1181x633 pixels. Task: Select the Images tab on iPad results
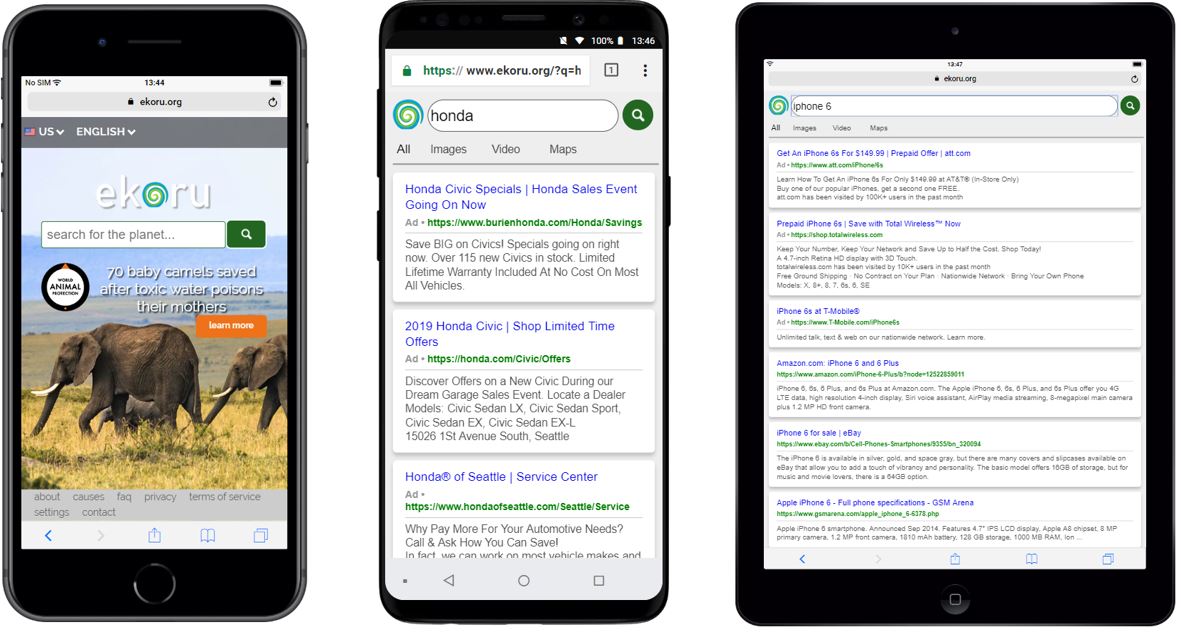pos(804,128)
